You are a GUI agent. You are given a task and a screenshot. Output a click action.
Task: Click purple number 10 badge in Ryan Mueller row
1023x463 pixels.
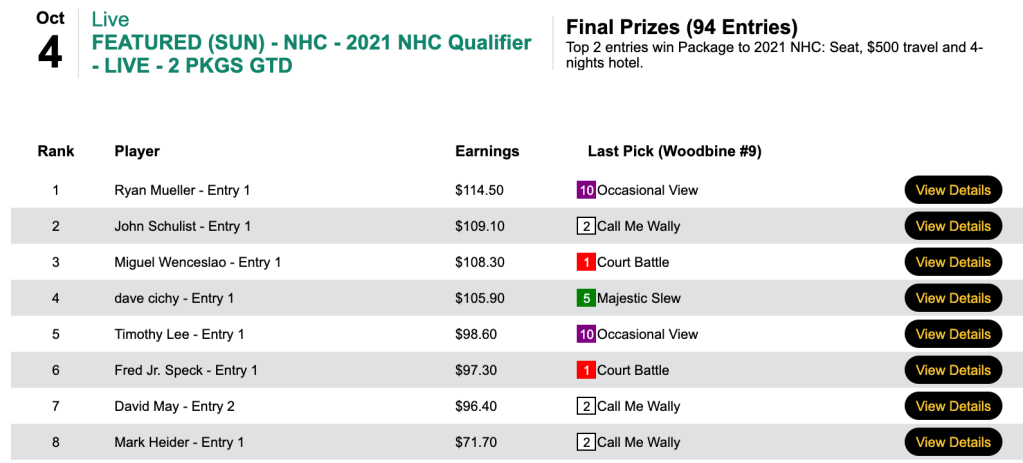point(586,190)
